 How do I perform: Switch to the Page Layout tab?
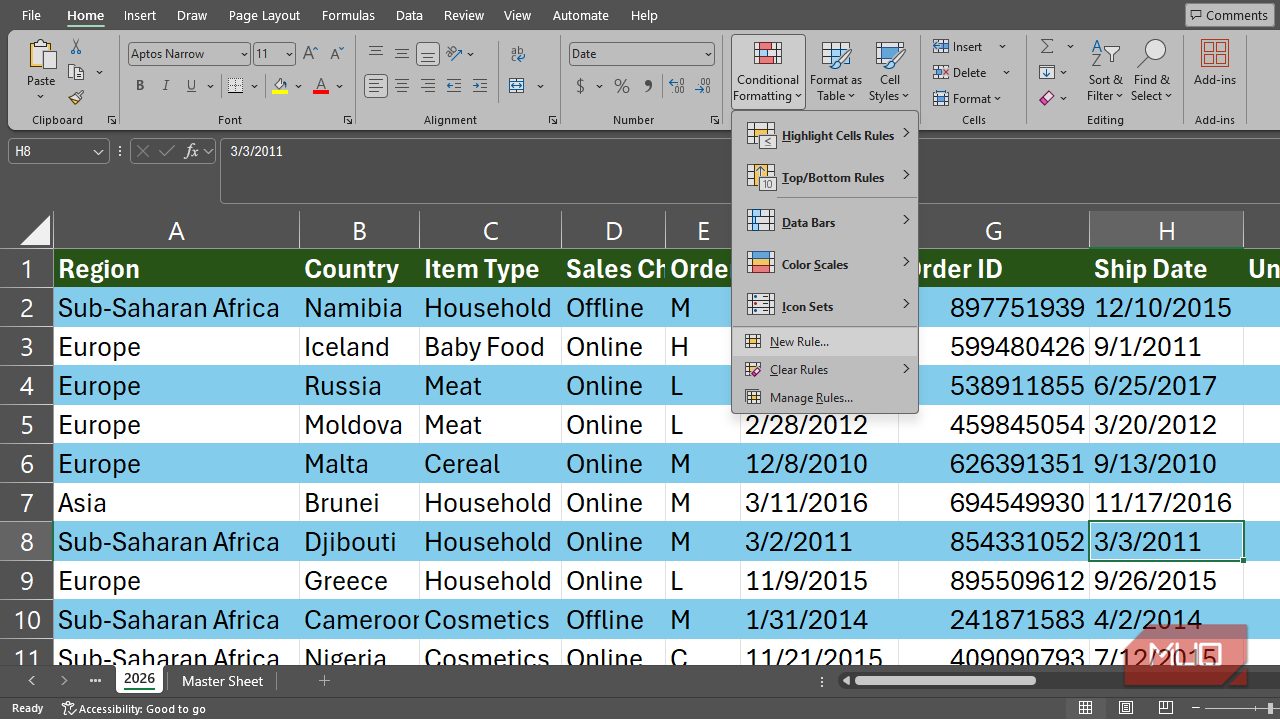[x=264, y=15]
